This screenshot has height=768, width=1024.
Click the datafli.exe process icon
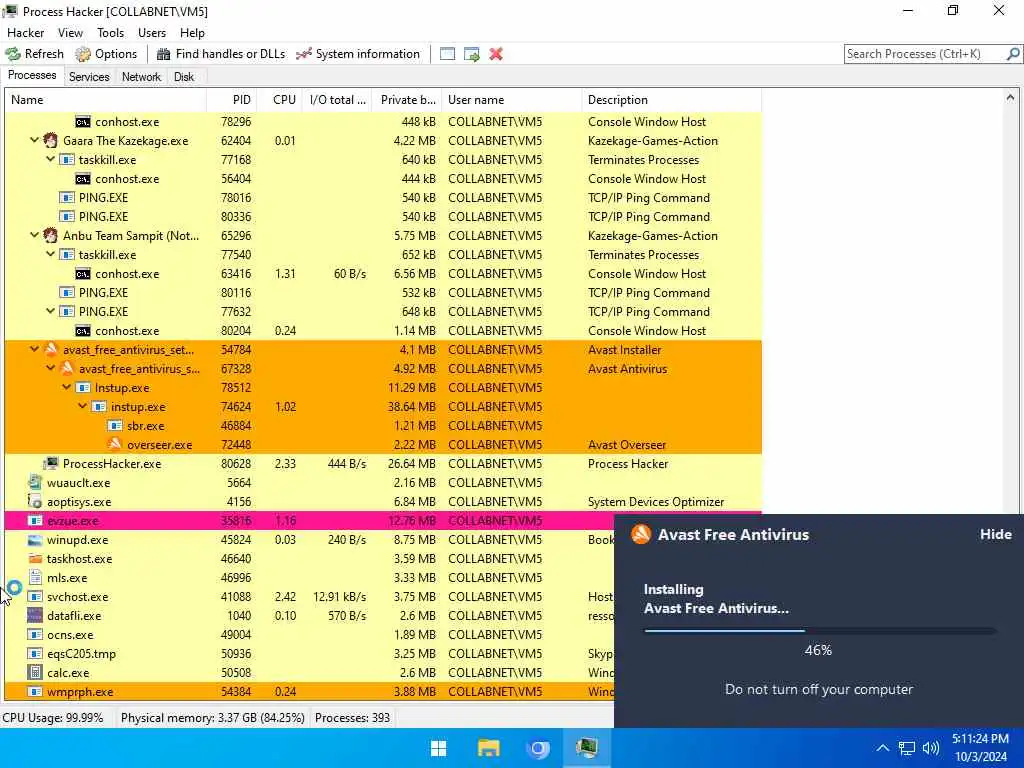pyautogui.click(x=35, y=616)
